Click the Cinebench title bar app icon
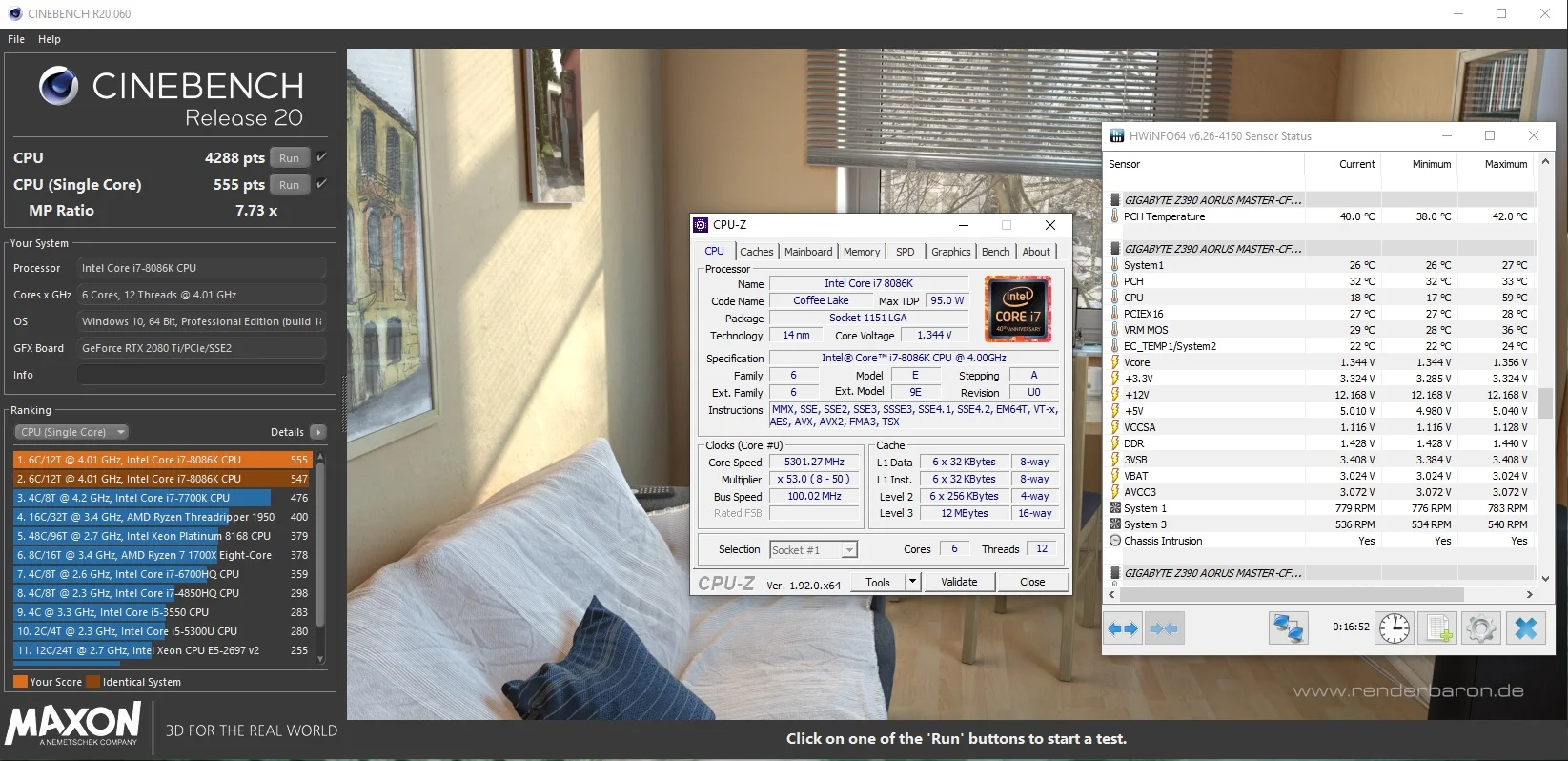This screenshot has height=761, width=1568. tap(15, 14)
